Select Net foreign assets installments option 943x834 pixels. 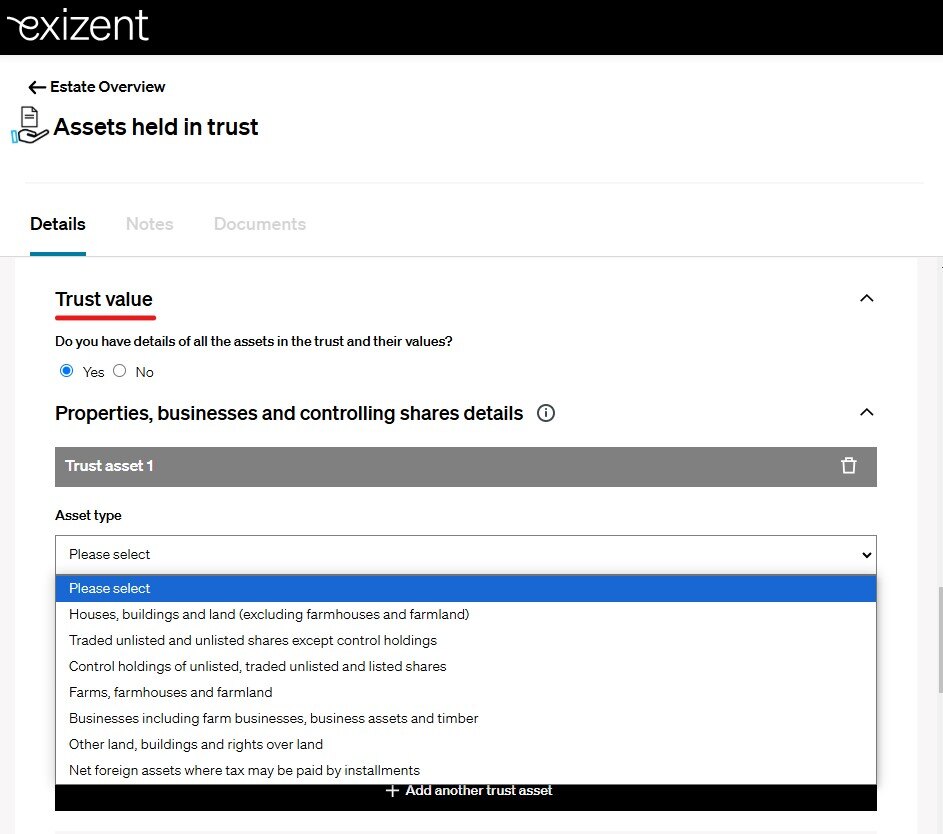coord(244,770)
